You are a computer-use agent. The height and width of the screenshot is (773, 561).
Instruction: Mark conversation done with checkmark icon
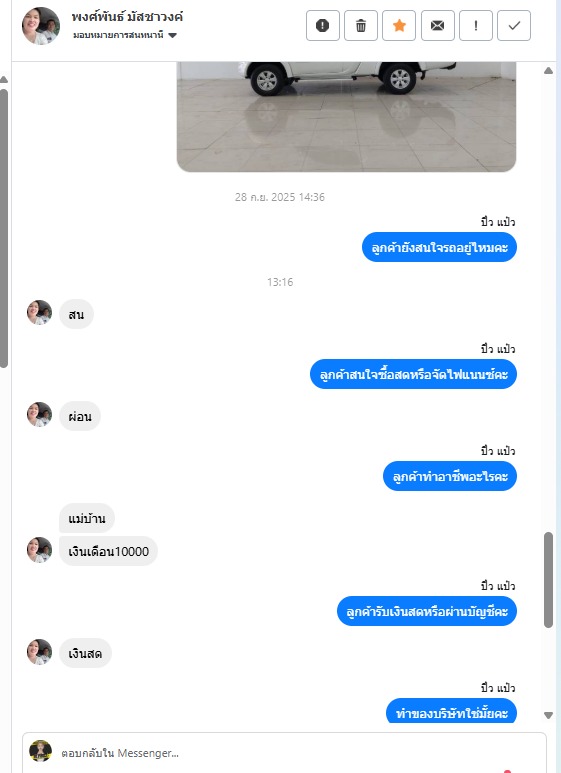(514, 25)
